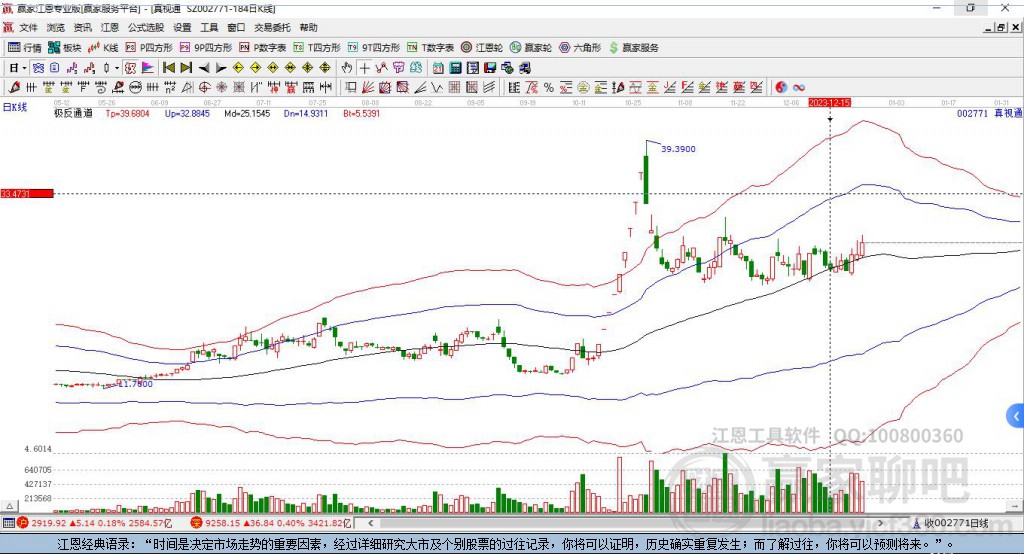Open the 行情 quotes view
Viewport: 1024px width, 554px height.
tap(25, 48)
